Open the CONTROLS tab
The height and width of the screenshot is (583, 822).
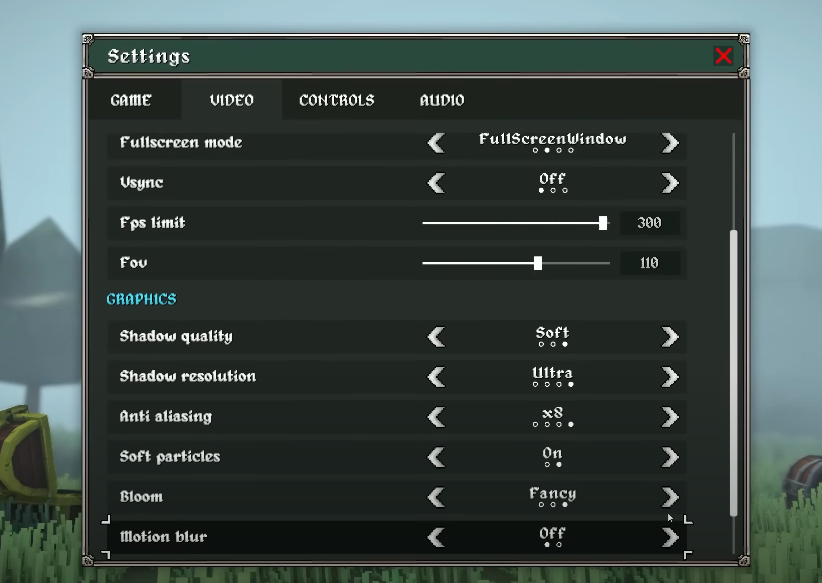tap(335, 100)
